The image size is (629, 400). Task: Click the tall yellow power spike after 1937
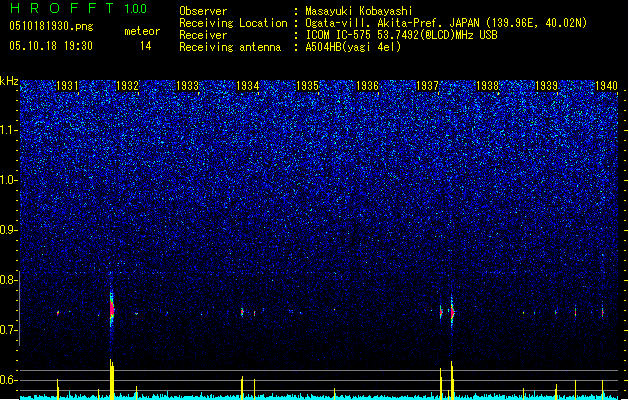point(452,380)
